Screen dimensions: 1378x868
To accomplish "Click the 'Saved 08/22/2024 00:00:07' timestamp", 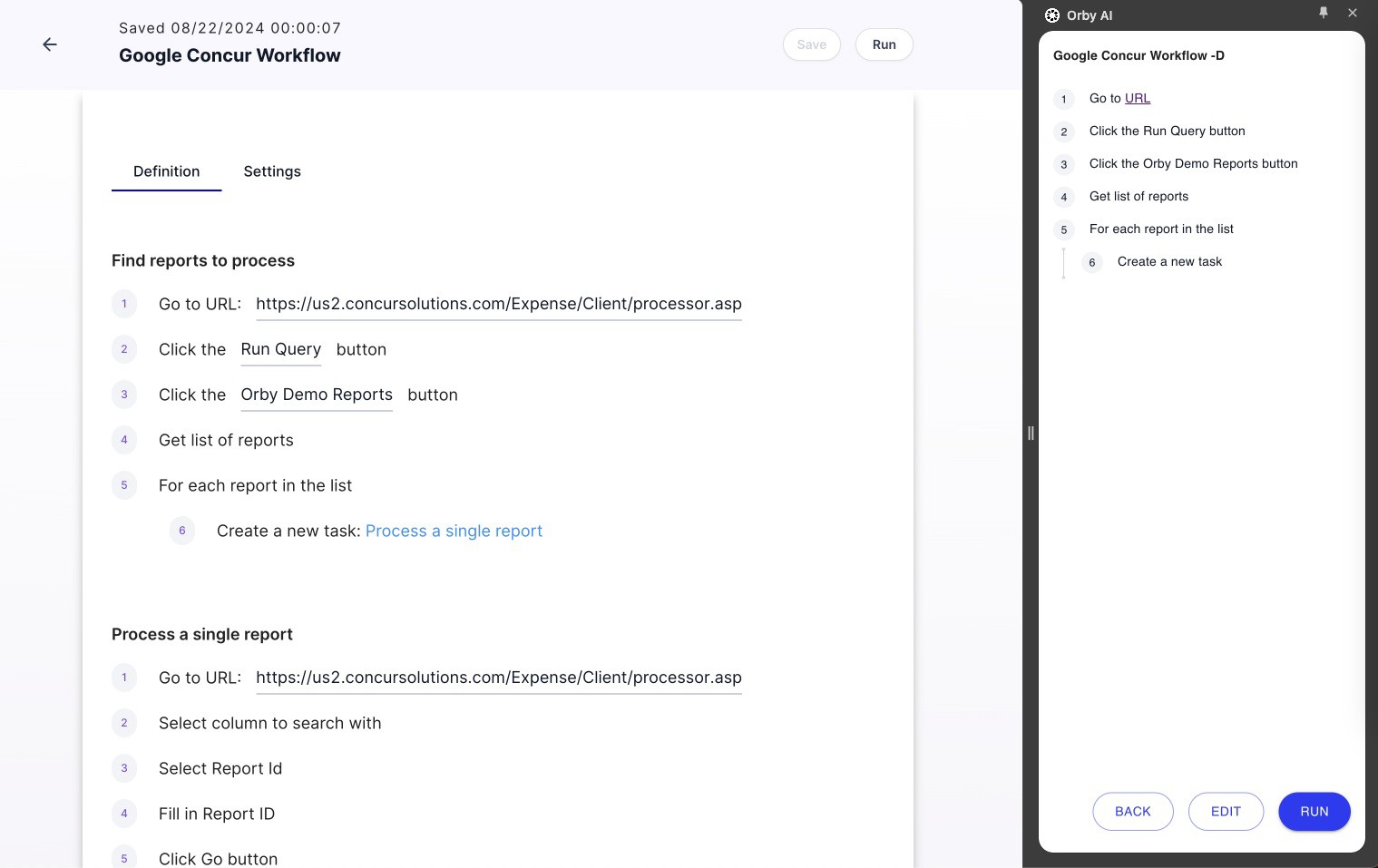I will coord(230,28).
